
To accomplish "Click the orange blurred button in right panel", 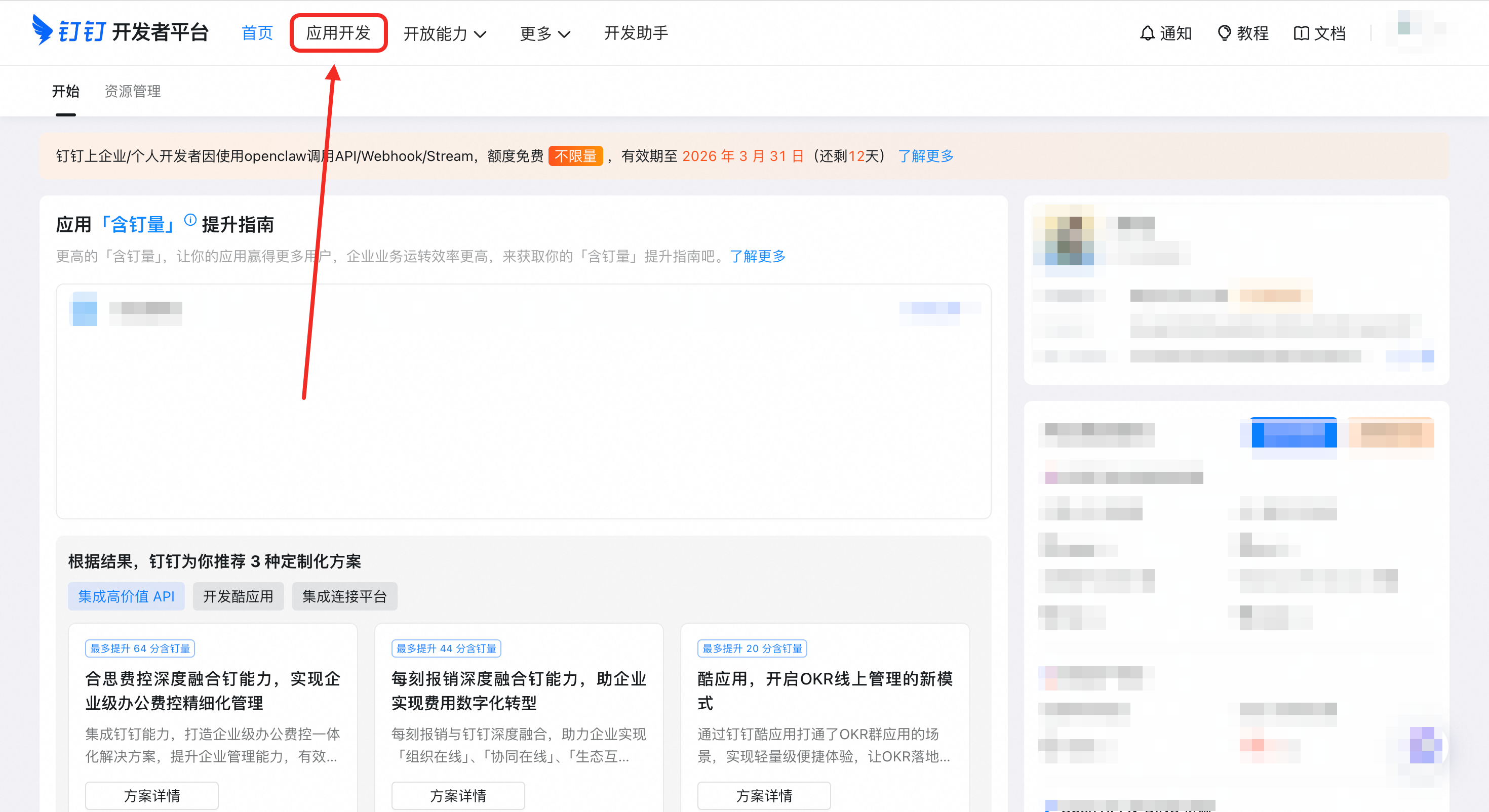I will [1391, 433].
